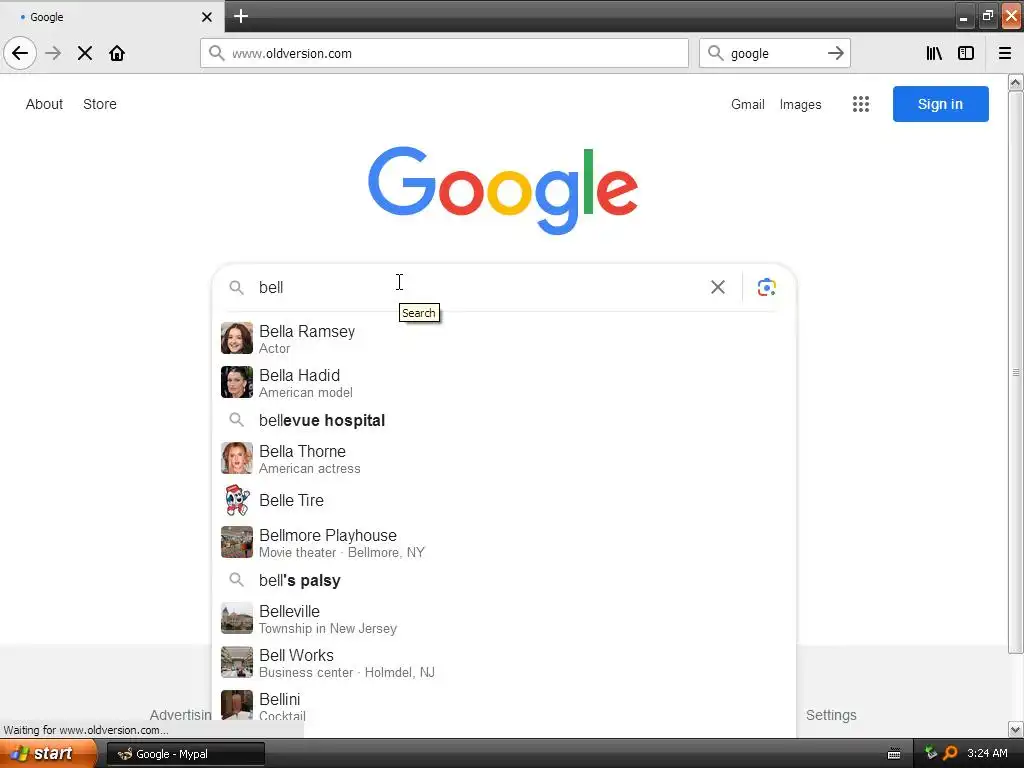Click the orange magnifier tray icon
The height and width of the screenshot is (768, 1024).
[x=950, y=753]
